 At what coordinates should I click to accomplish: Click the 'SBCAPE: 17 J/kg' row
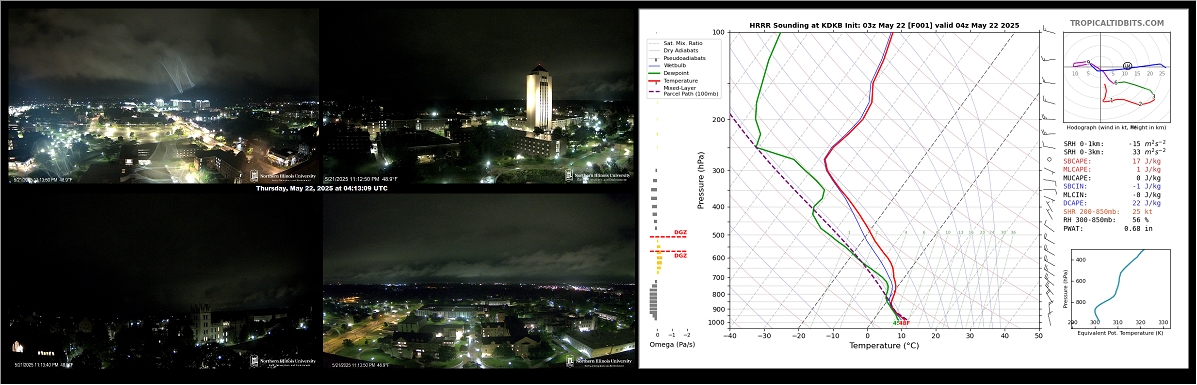click(1112, 162)
